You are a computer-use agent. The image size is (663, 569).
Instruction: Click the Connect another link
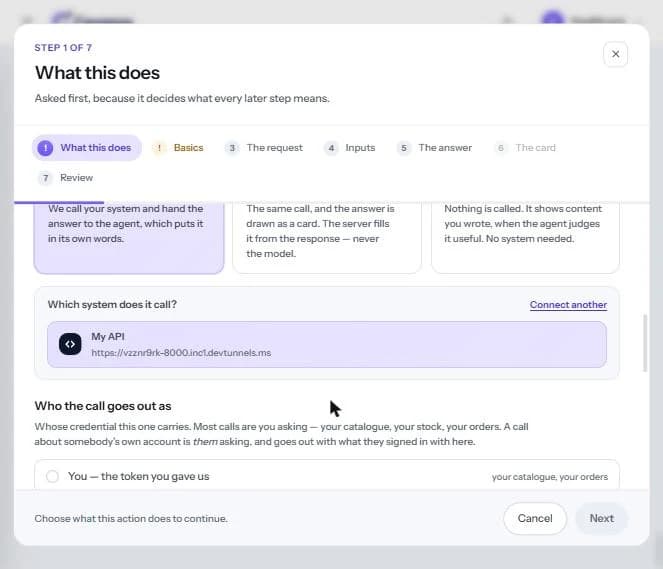click(x=568, y=305)
